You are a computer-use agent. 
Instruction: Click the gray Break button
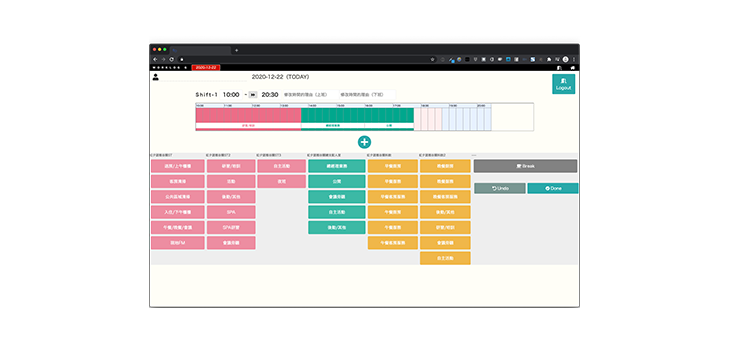pyautogui.click(x=525, y=166)
